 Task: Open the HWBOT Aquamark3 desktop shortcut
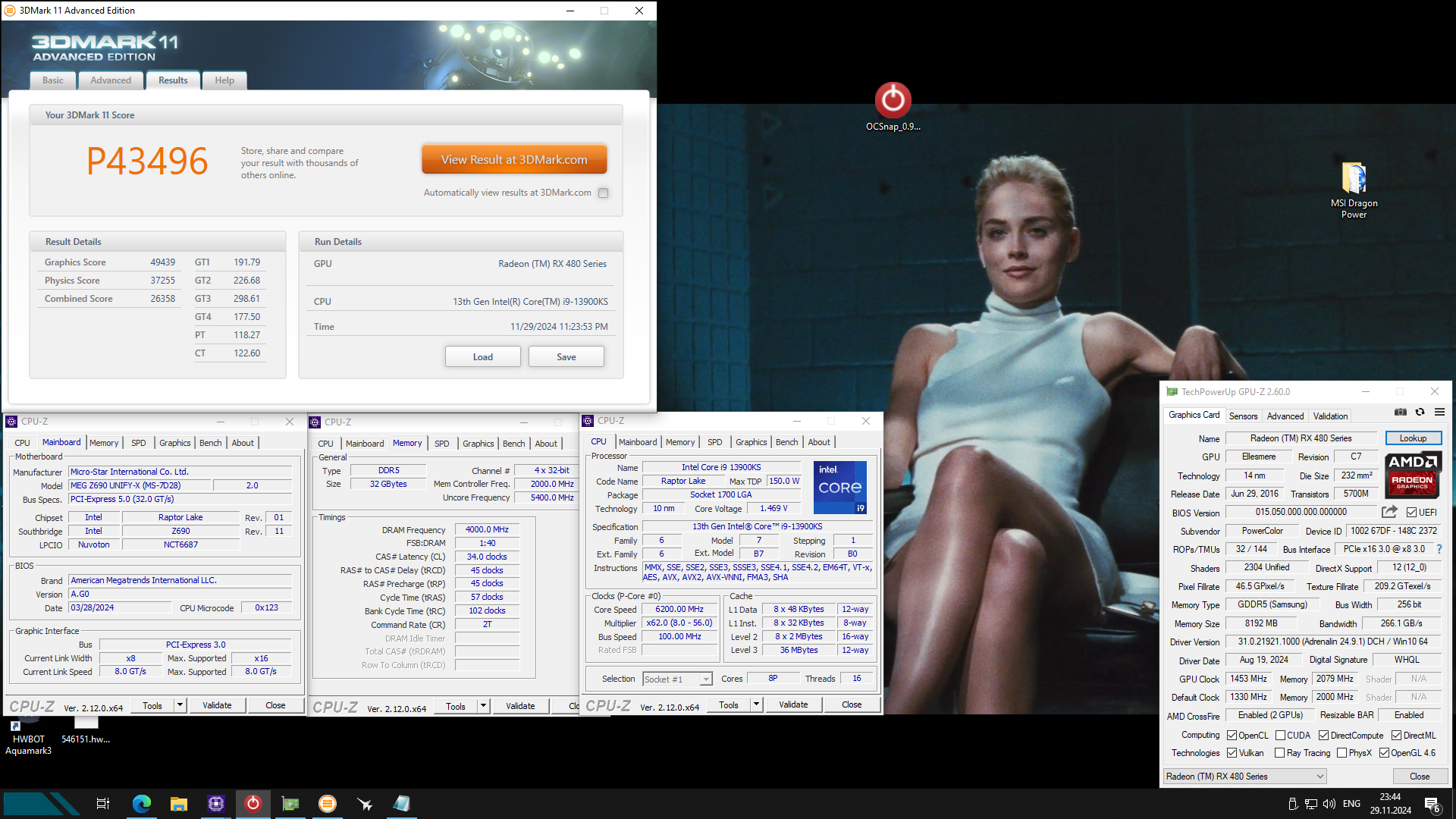click(x=29, y=737)
